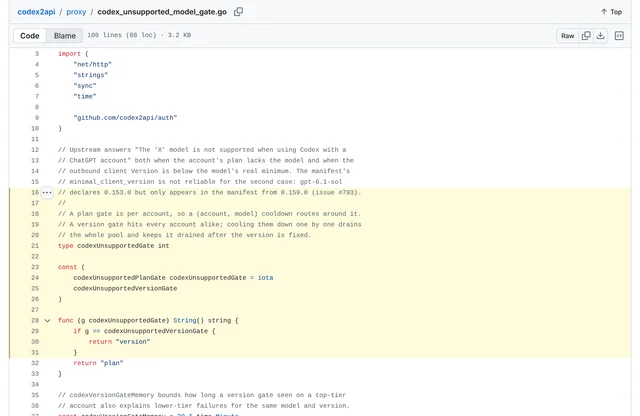
Task: Click the const keyword on line 23
Action: point(67,267)
